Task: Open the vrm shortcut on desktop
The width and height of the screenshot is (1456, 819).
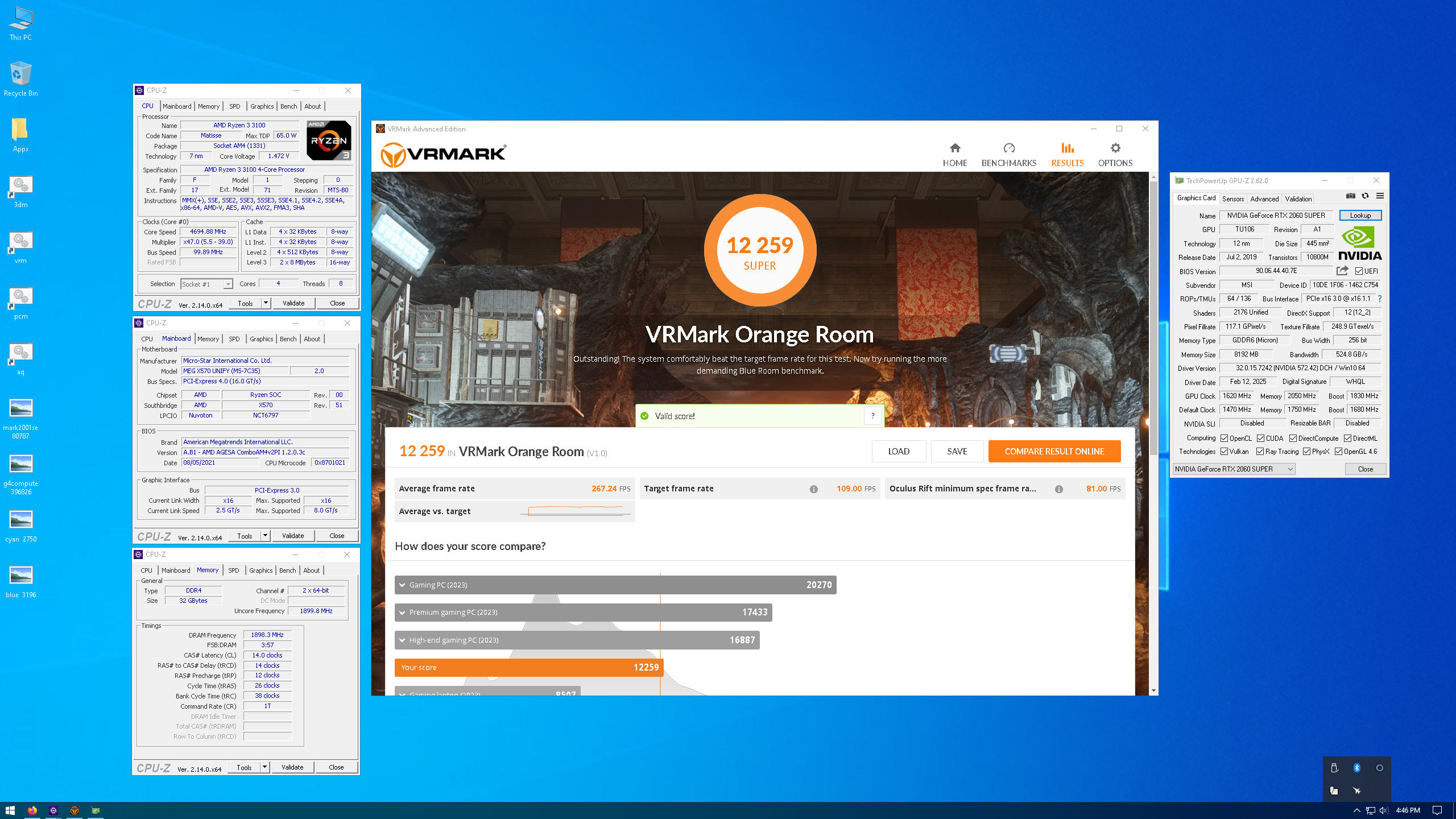Action: [20, 247]
